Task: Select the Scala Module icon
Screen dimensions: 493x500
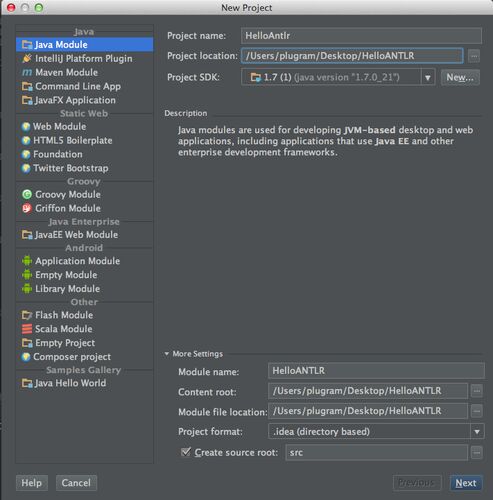Action: click(x=27, y=329)
